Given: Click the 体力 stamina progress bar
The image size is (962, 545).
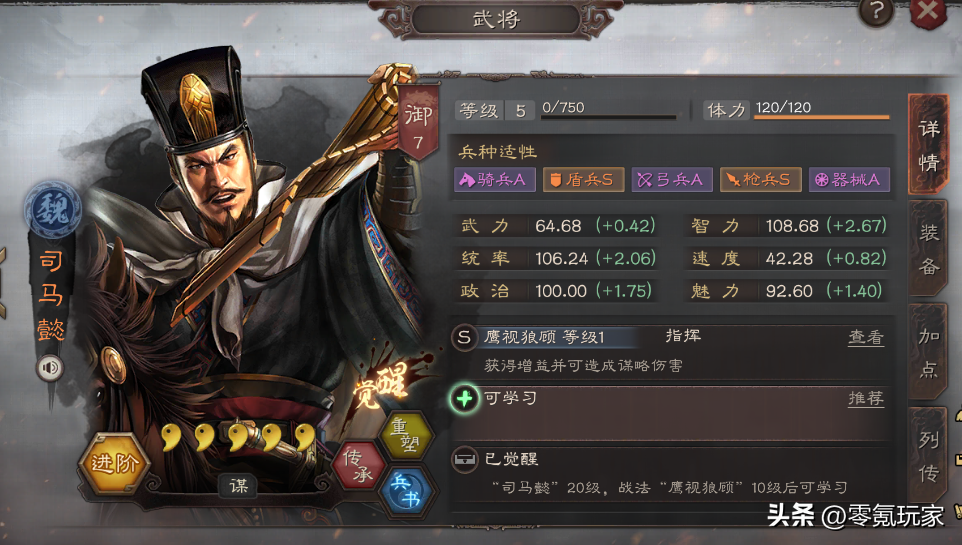Looking at the screenshot, I should (822, 116).
